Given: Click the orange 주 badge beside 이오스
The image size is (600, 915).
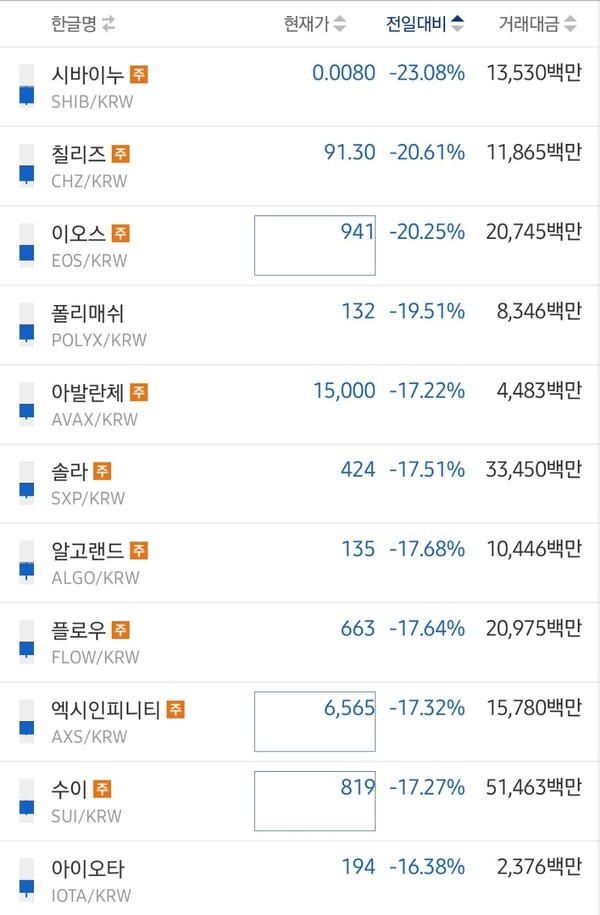Looking at the screenshot, I should coord(121,233).
